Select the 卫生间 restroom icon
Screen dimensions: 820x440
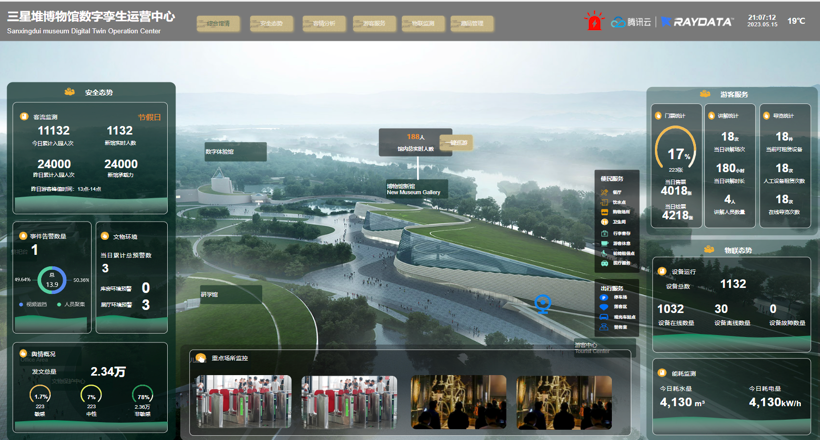(605, 222)
